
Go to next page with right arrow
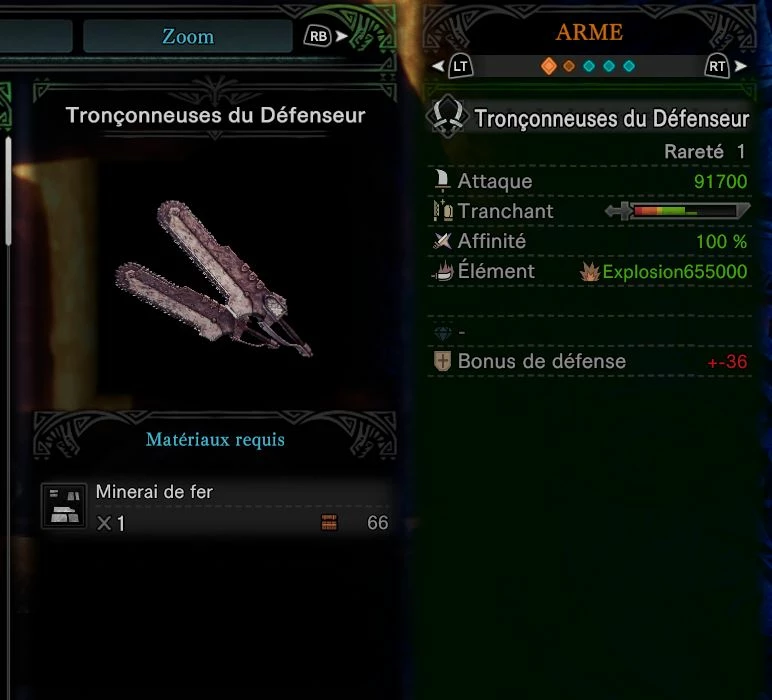[x=740, y=66]
